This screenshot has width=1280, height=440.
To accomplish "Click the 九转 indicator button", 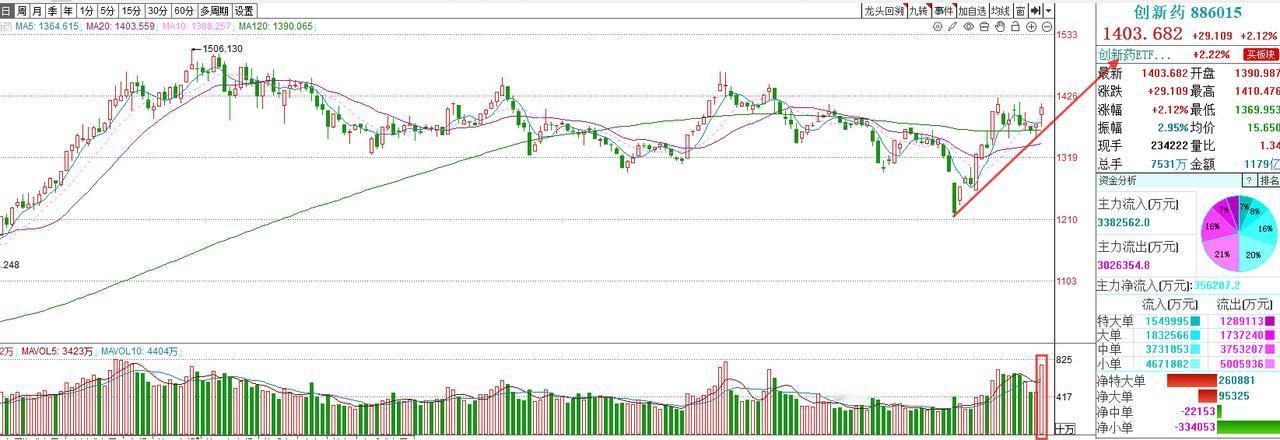I will [x=918, y=11].
